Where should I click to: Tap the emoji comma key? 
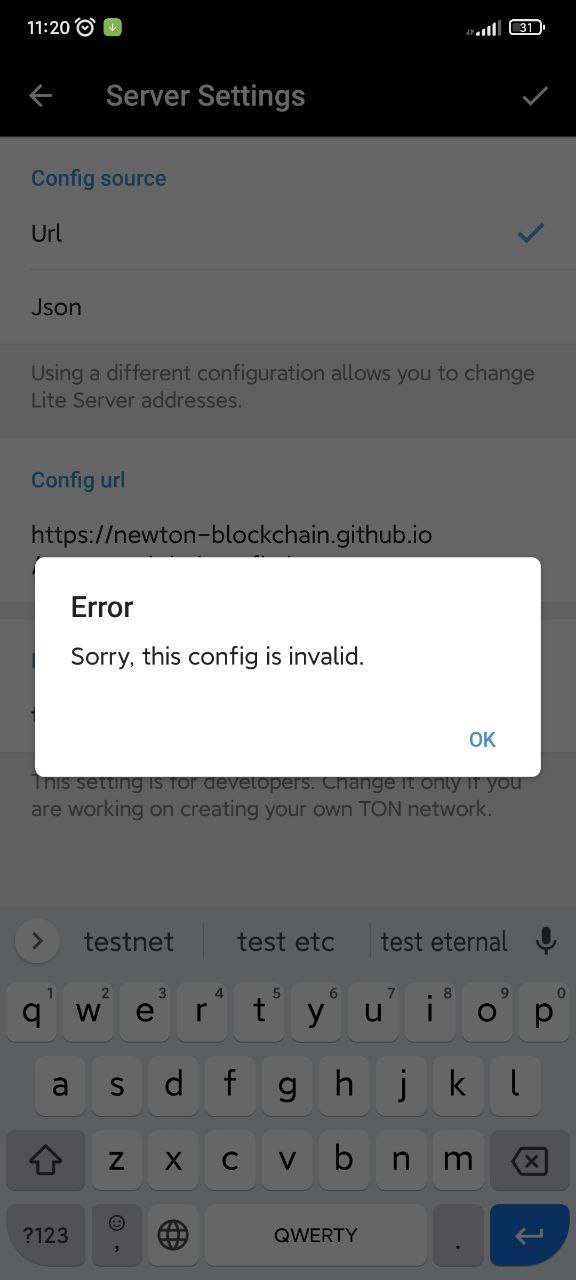coord(117,1235)
